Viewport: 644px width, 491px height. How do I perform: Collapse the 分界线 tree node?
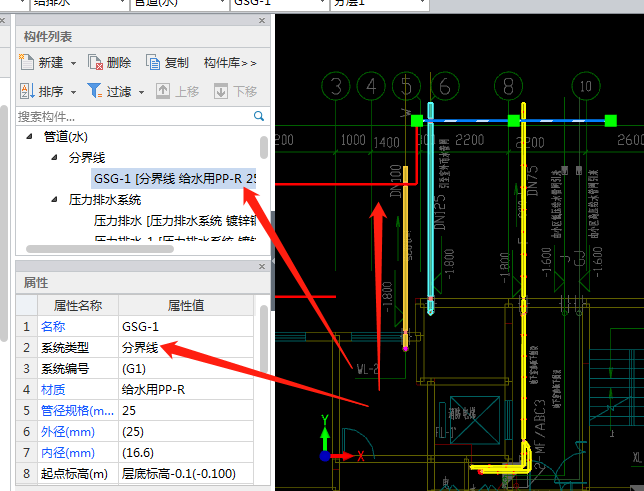point(54,157)
